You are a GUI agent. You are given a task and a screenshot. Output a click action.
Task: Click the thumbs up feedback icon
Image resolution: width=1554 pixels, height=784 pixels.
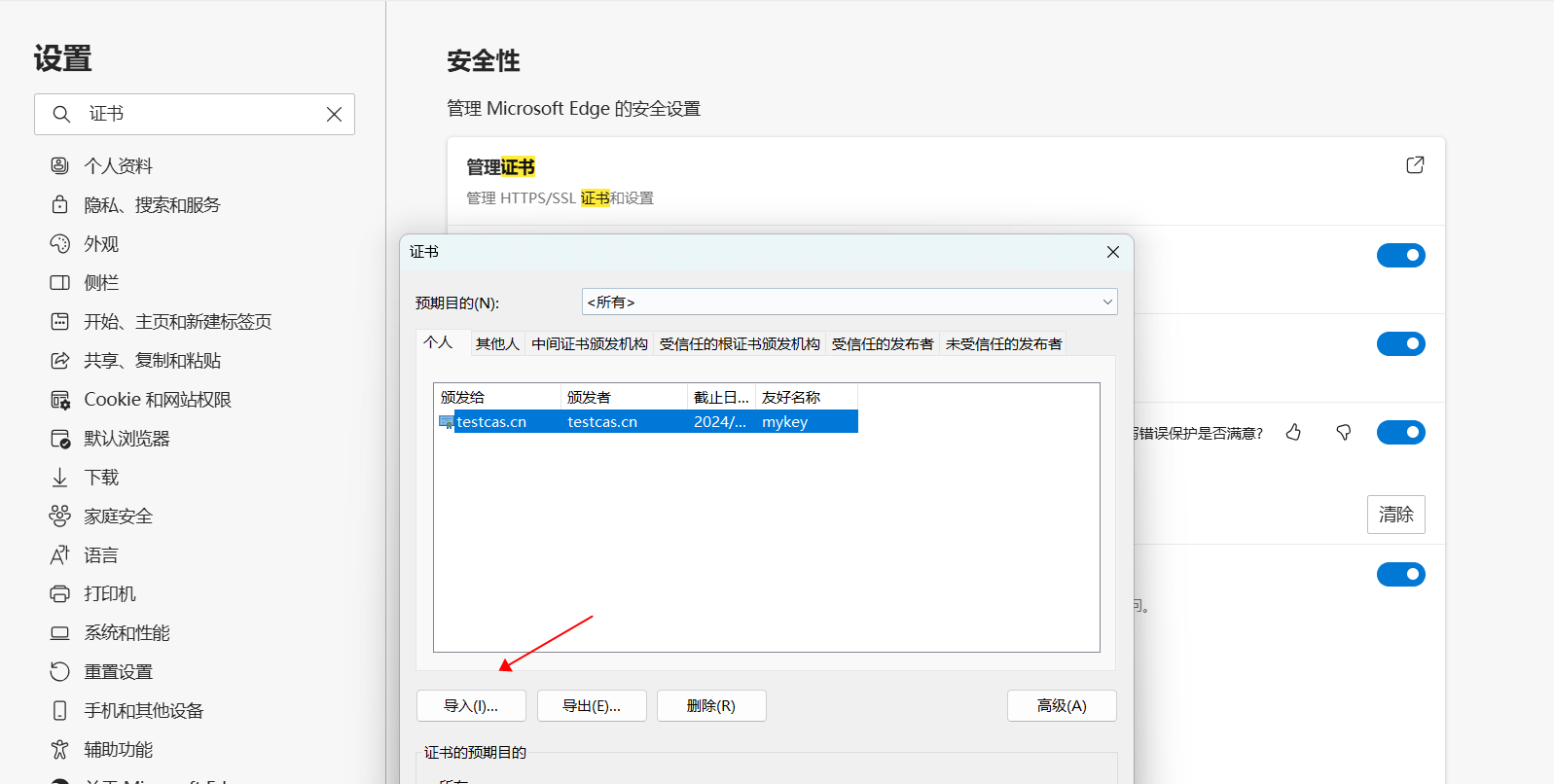pos(1293,432)
